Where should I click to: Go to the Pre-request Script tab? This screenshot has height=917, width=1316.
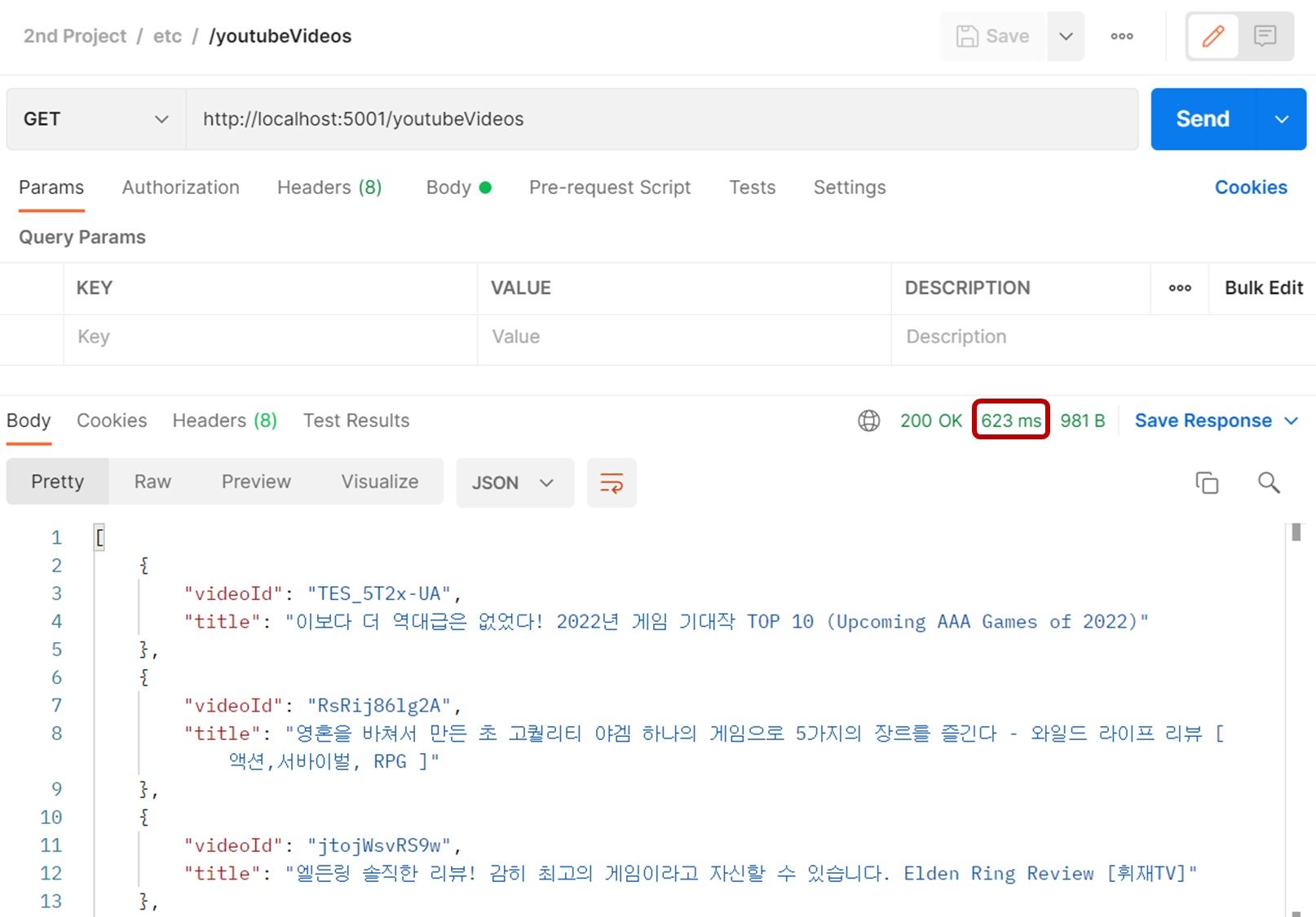610,187
